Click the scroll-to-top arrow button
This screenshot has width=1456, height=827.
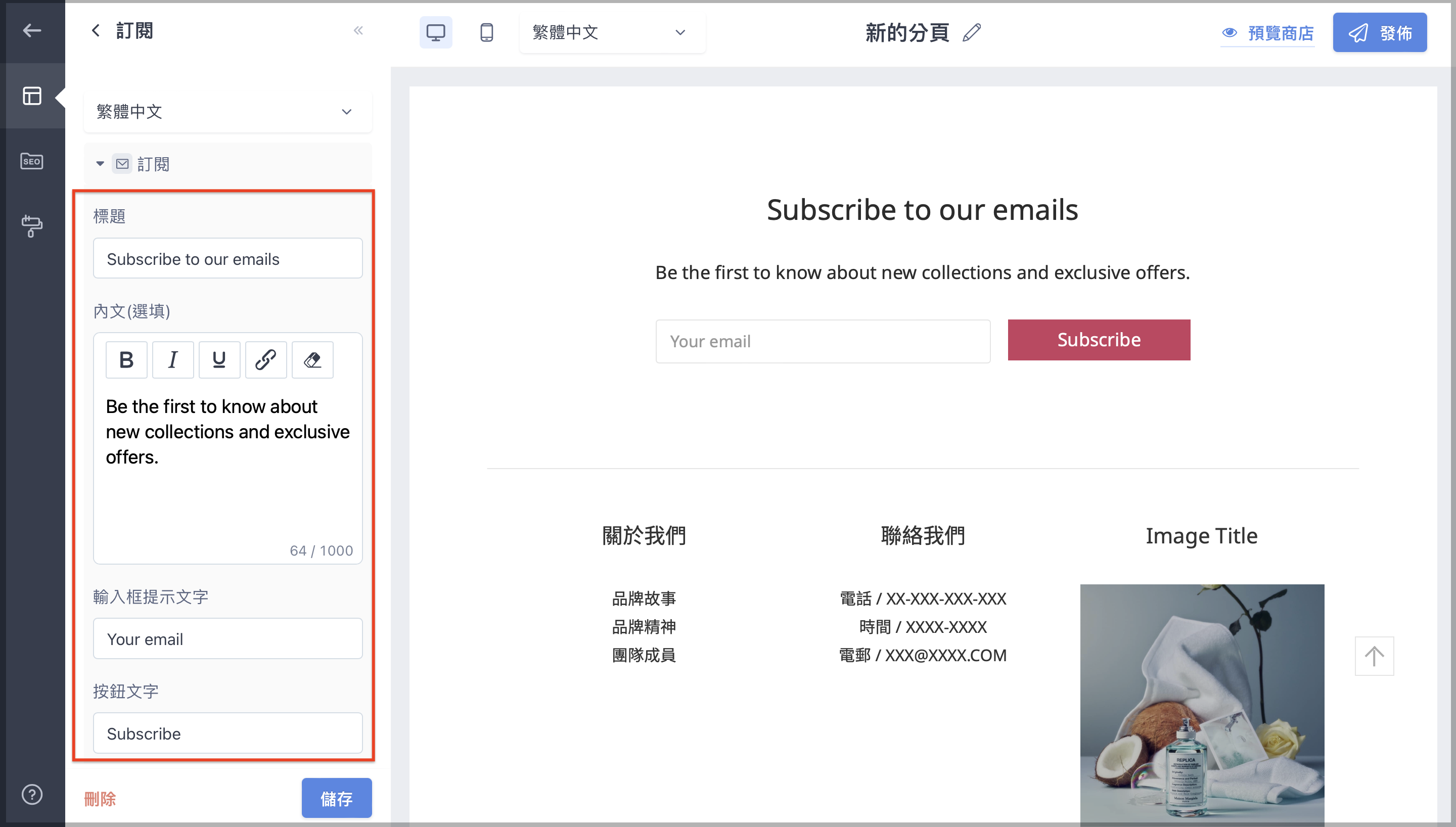[x=1374, y=656]
